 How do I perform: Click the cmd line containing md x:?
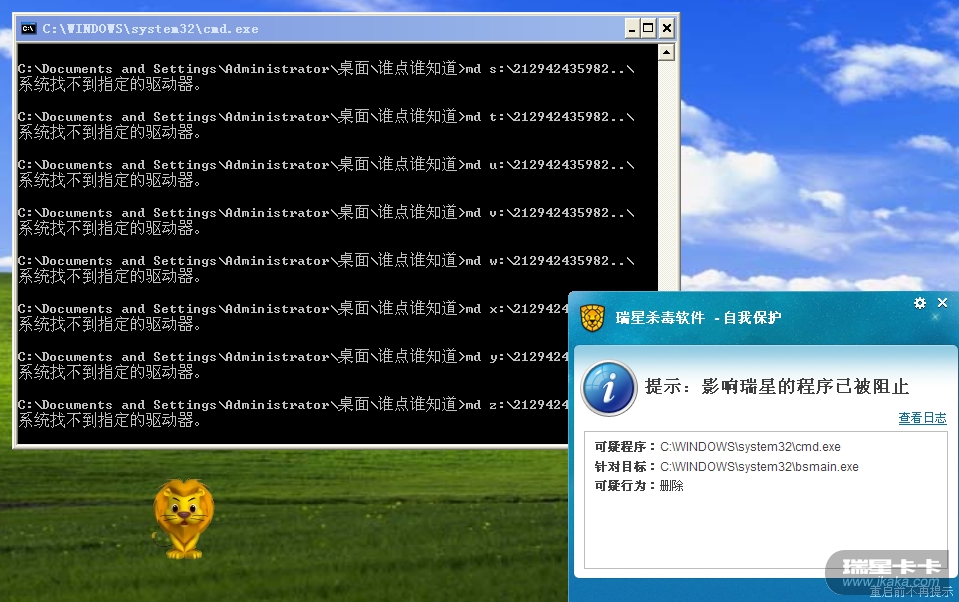293,308
